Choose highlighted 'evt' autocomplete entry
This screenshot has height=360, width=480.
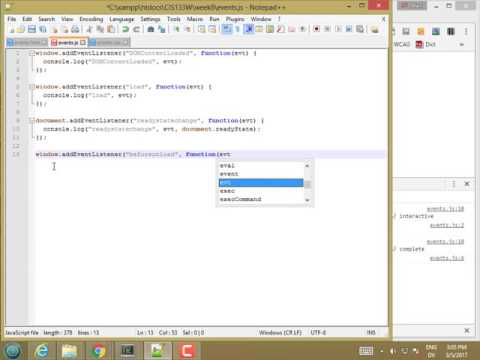(261, 183)
